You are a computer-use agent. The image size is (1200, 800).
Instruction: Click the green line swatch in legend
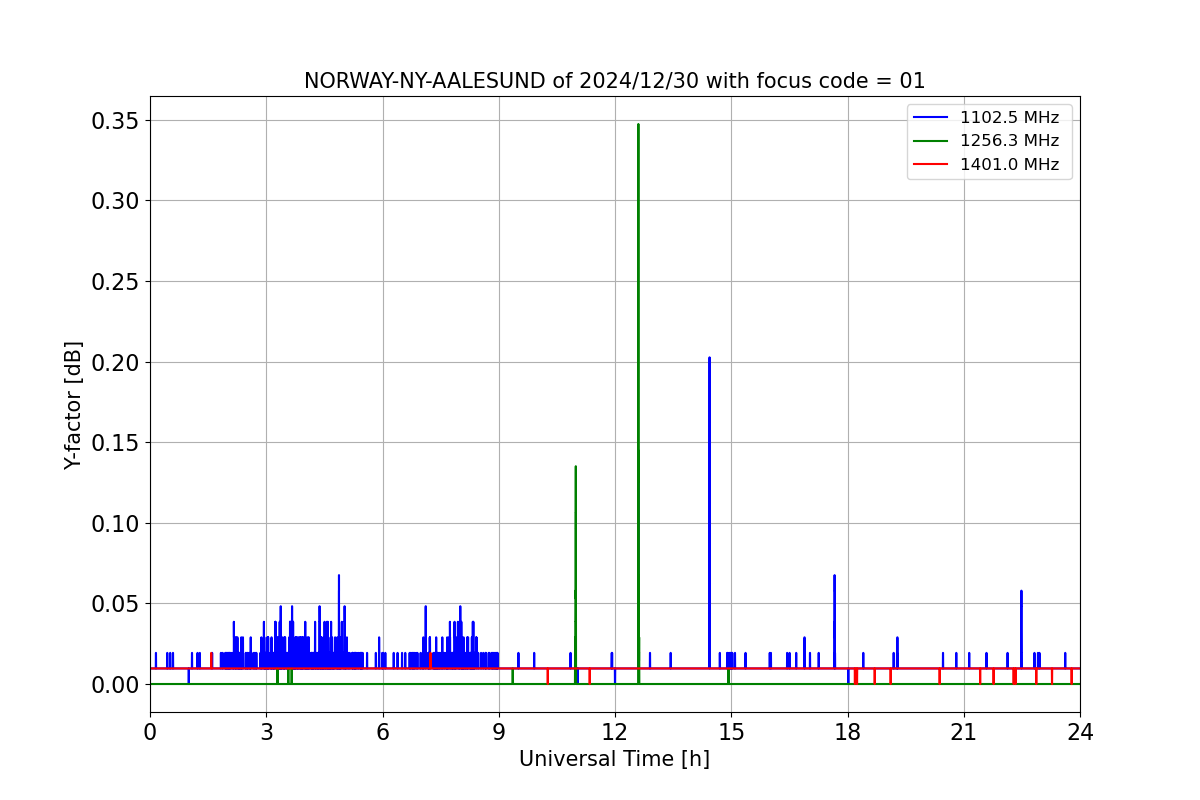click(x=931, y=141)
